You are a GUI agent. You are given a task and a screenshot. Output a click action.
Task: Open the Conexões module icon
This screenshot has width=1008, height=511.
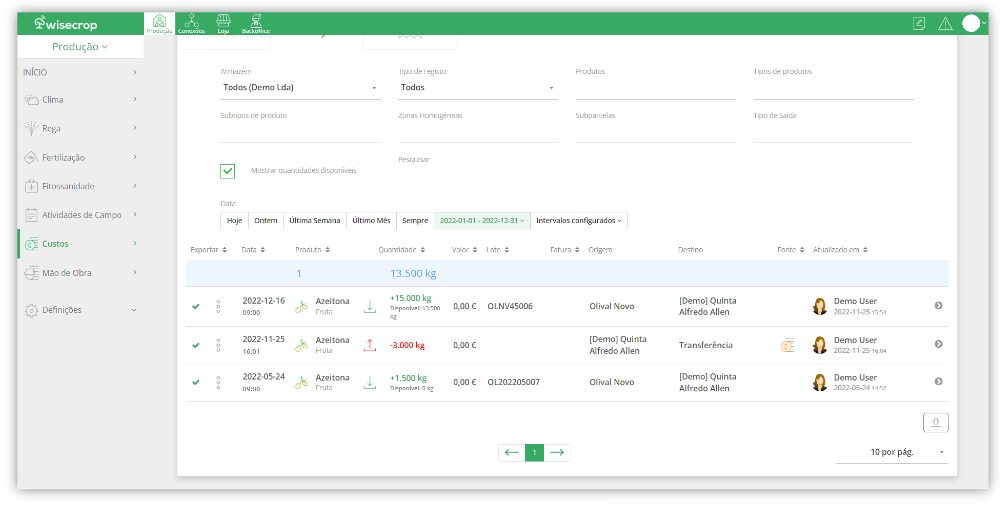pos(191,23)
